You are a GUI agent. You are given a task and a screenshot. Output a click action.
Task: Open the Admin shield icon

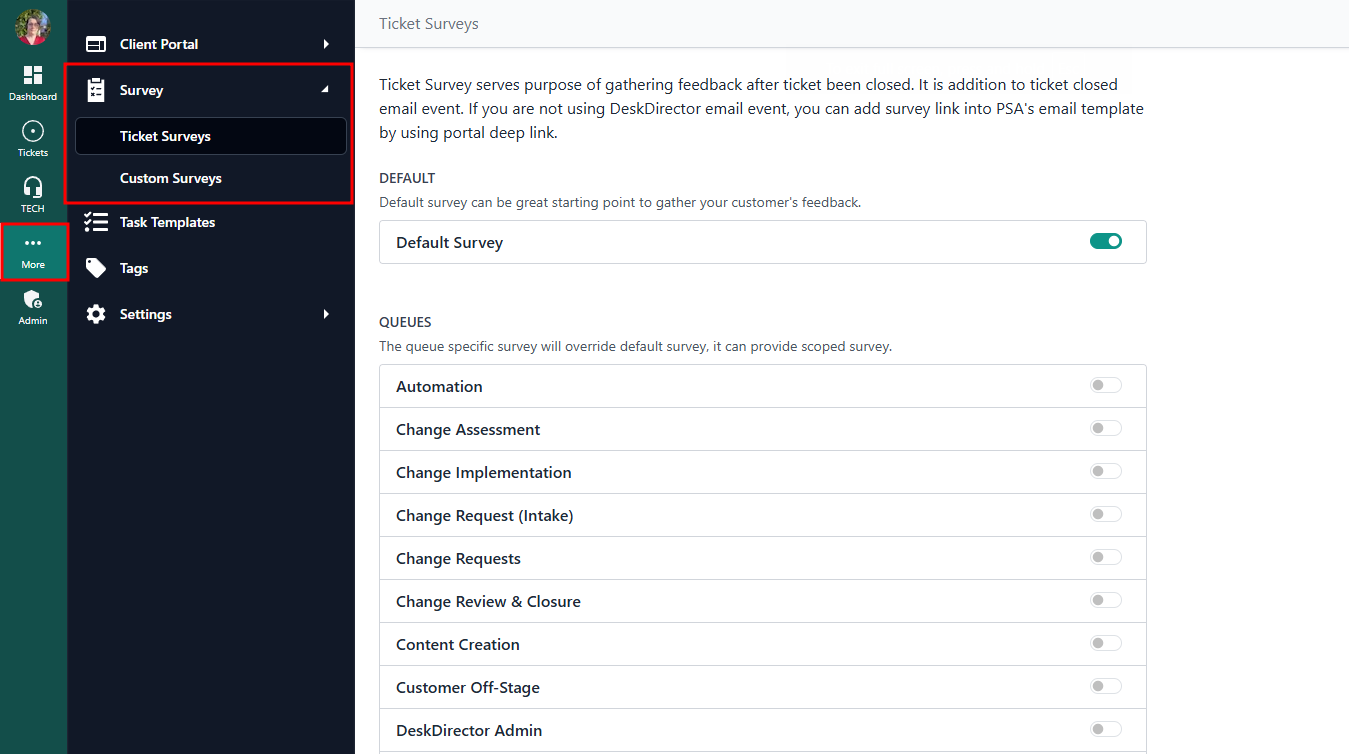click(33, 300)
